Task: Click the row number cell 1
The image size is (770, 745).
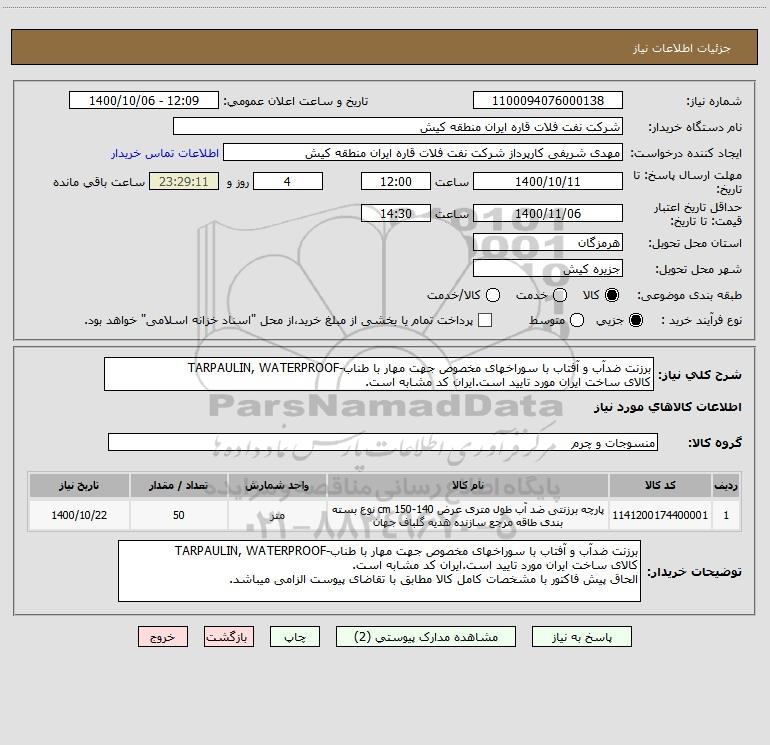Action: click(726, 515)
